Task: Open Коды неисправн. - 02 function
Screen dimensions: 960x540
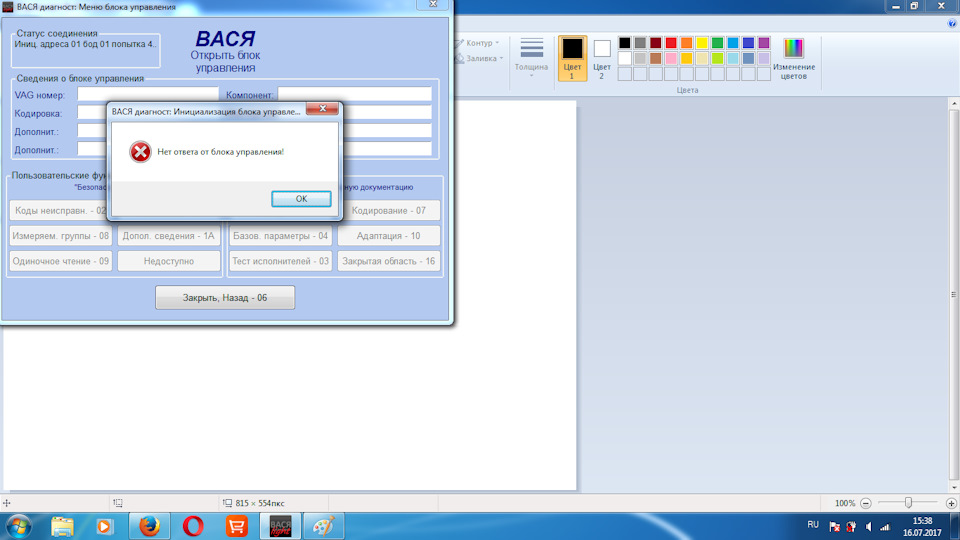Action: pos(59,210)
